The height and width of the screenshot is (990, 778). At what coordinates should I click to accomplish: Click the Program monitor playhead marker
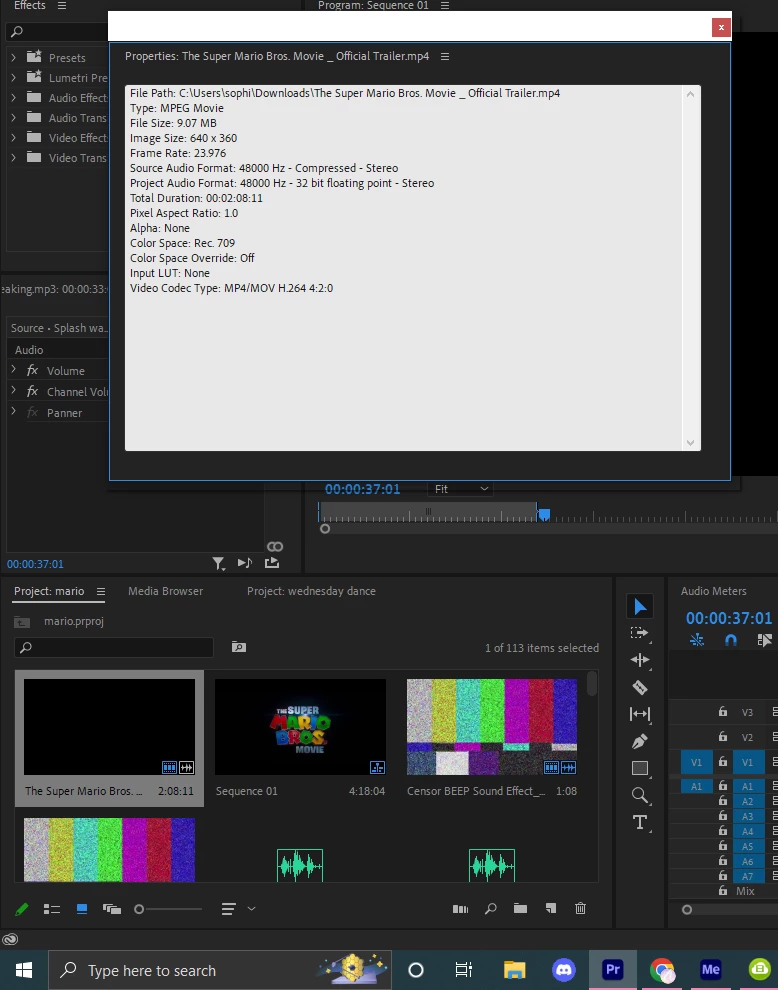(544, 515)
